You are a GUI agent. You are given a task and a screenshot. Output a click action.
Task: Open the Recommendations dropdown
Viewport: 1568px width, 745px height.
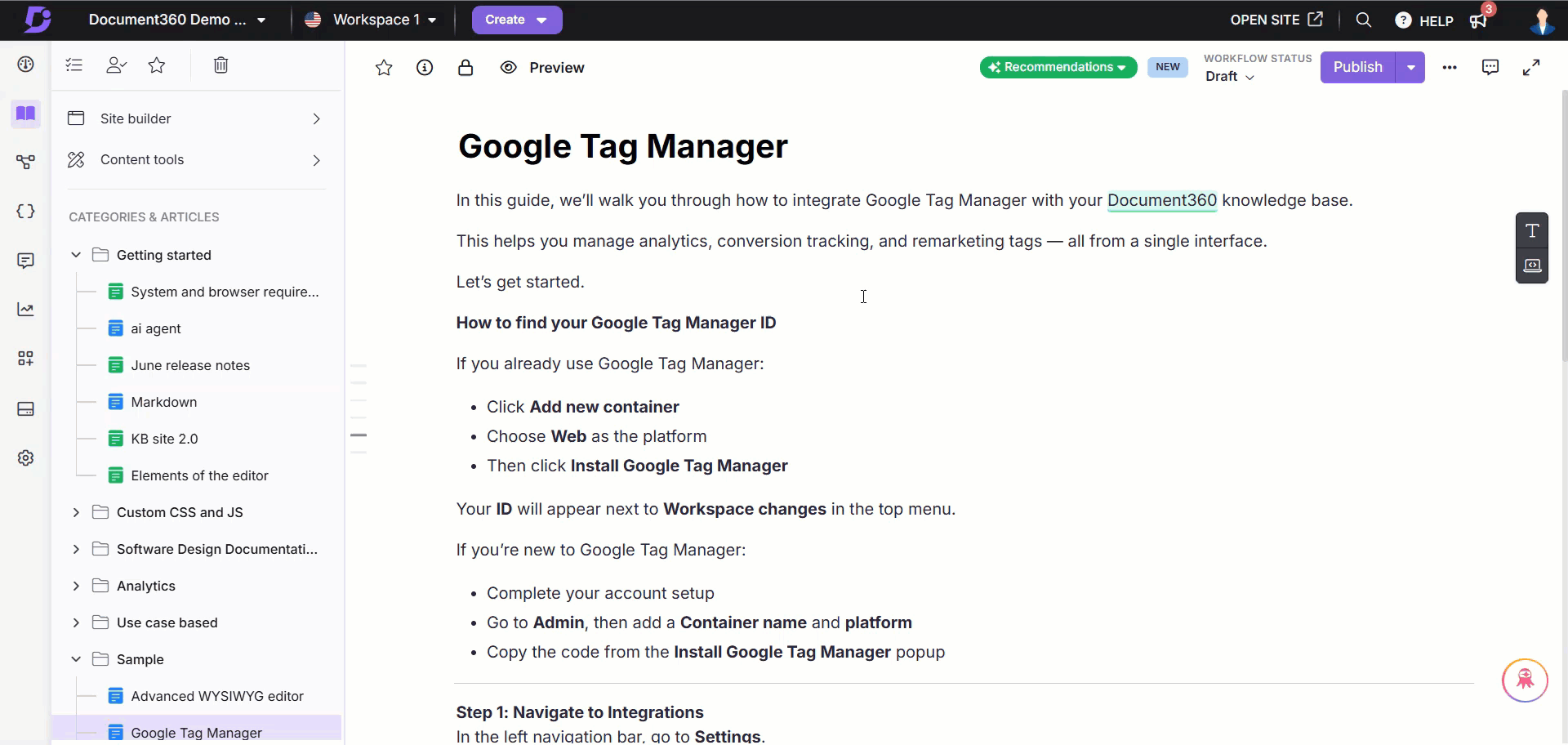pyautogui.click(x=1058, y=67)
